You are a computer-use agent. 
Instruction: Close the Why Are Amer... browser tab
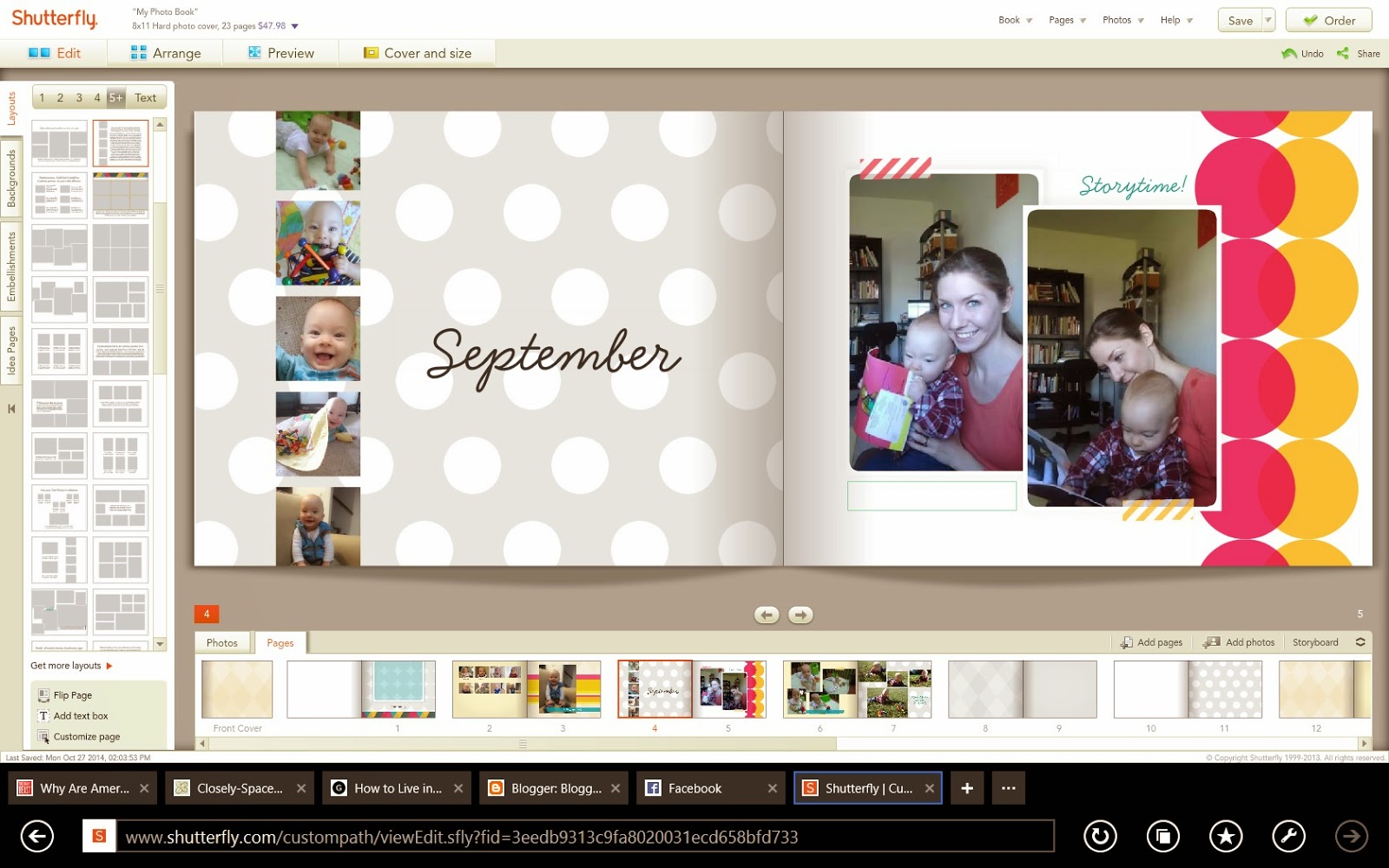pyautogui.click(x=144, y=788)
